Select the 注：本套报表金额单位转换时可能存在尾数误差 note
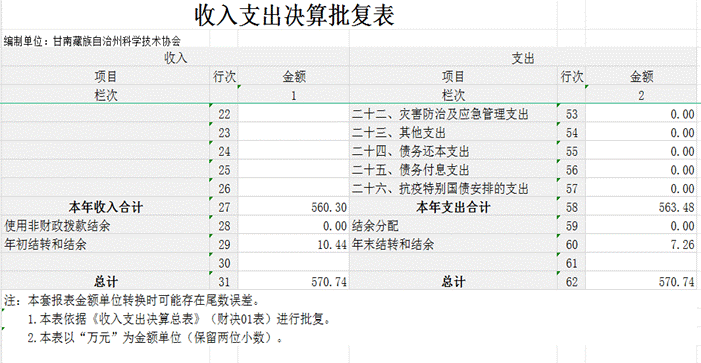 pyautogui.click(x=131, y=299)
